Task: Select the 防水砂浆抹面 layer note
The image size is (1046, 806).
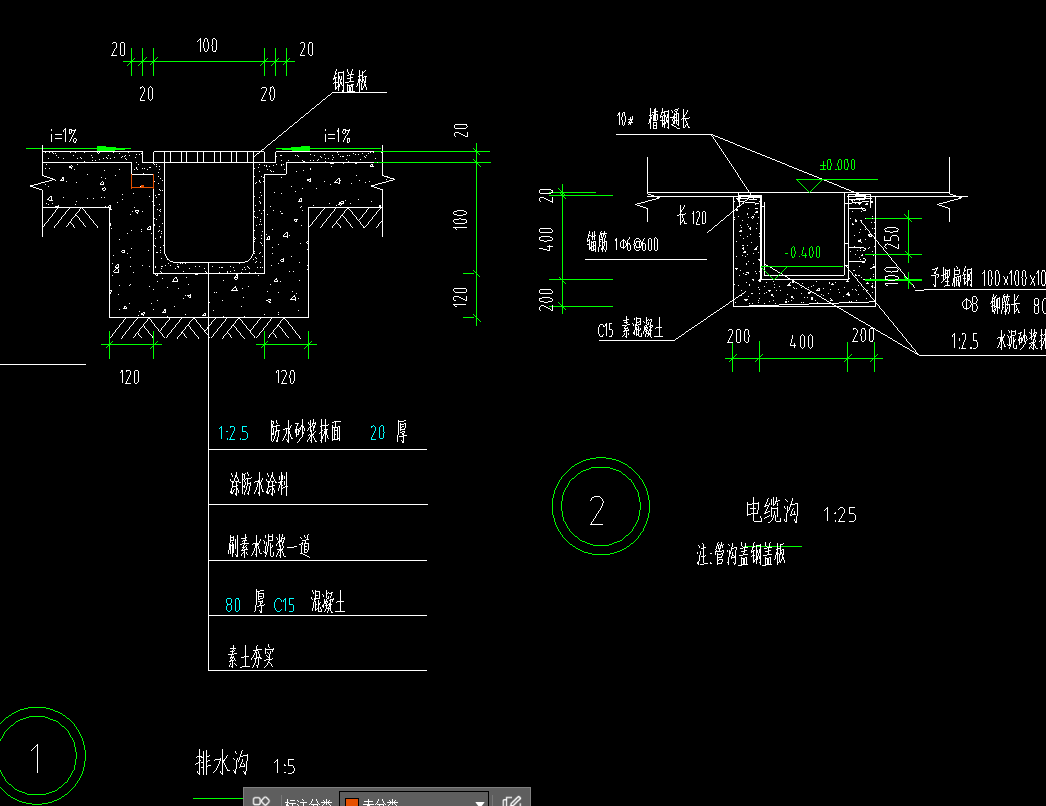Action: point(306,432)
